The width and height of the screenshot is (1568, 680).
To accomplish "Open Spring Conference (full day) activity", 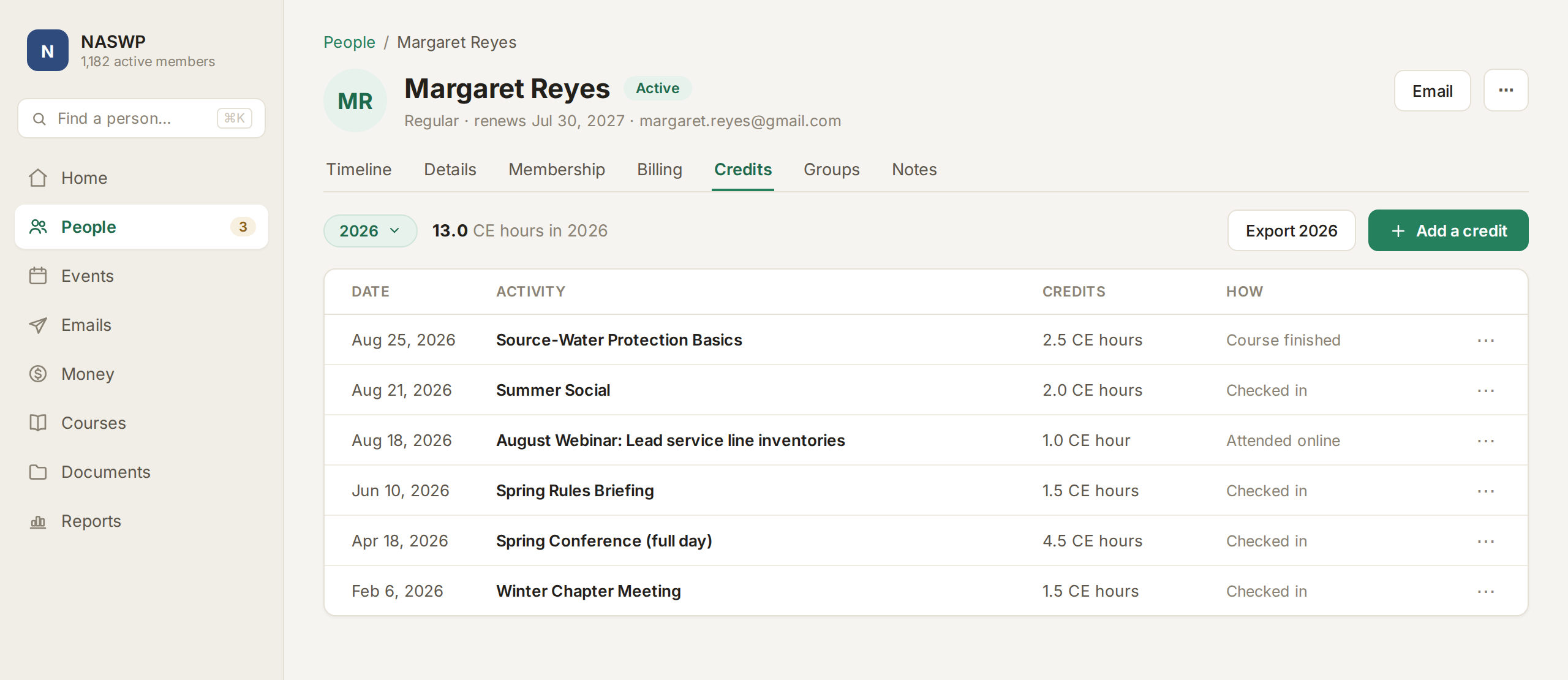I will click(x=604, y=541).
